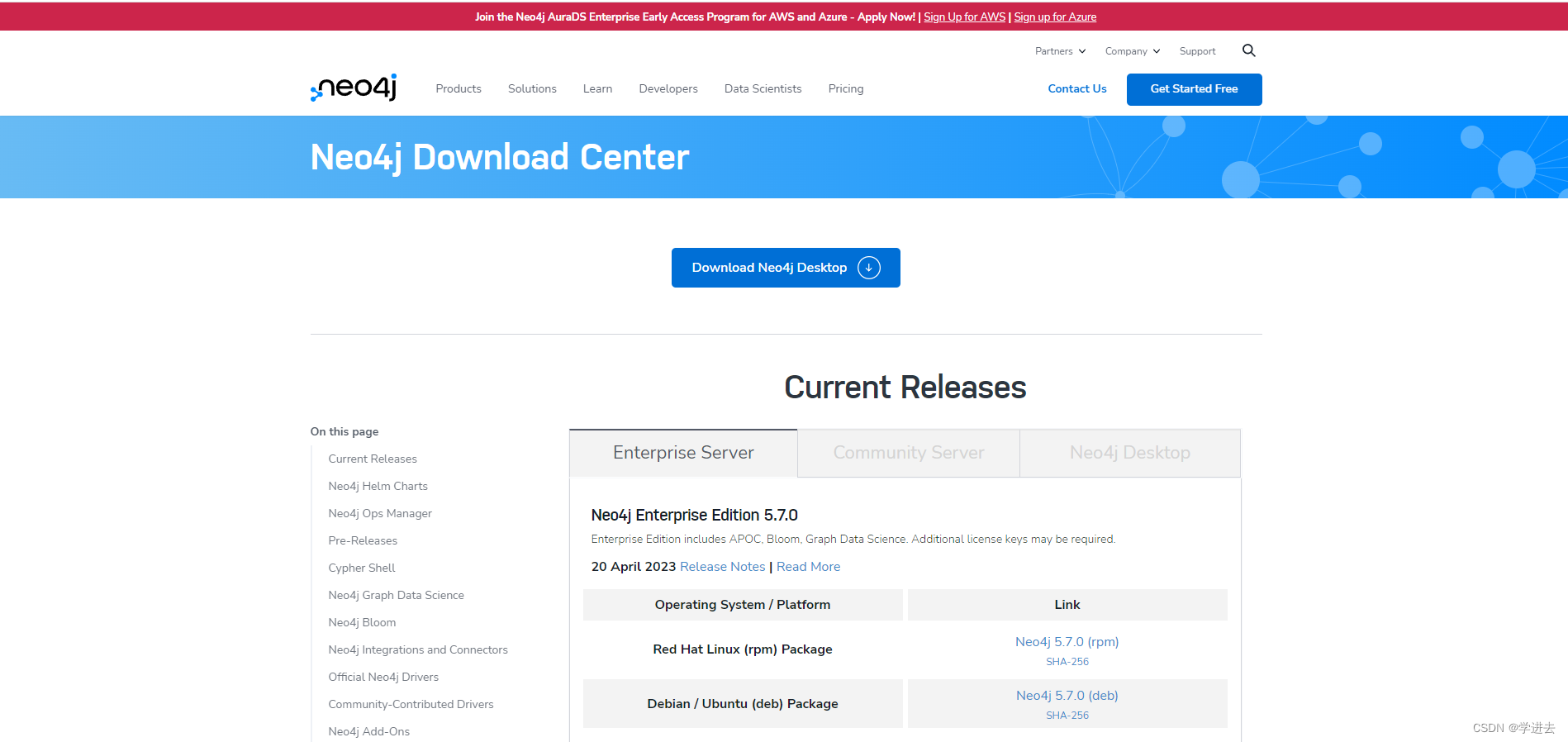Jump to Neo4j Integrations and Connectors

pos(418,649)
